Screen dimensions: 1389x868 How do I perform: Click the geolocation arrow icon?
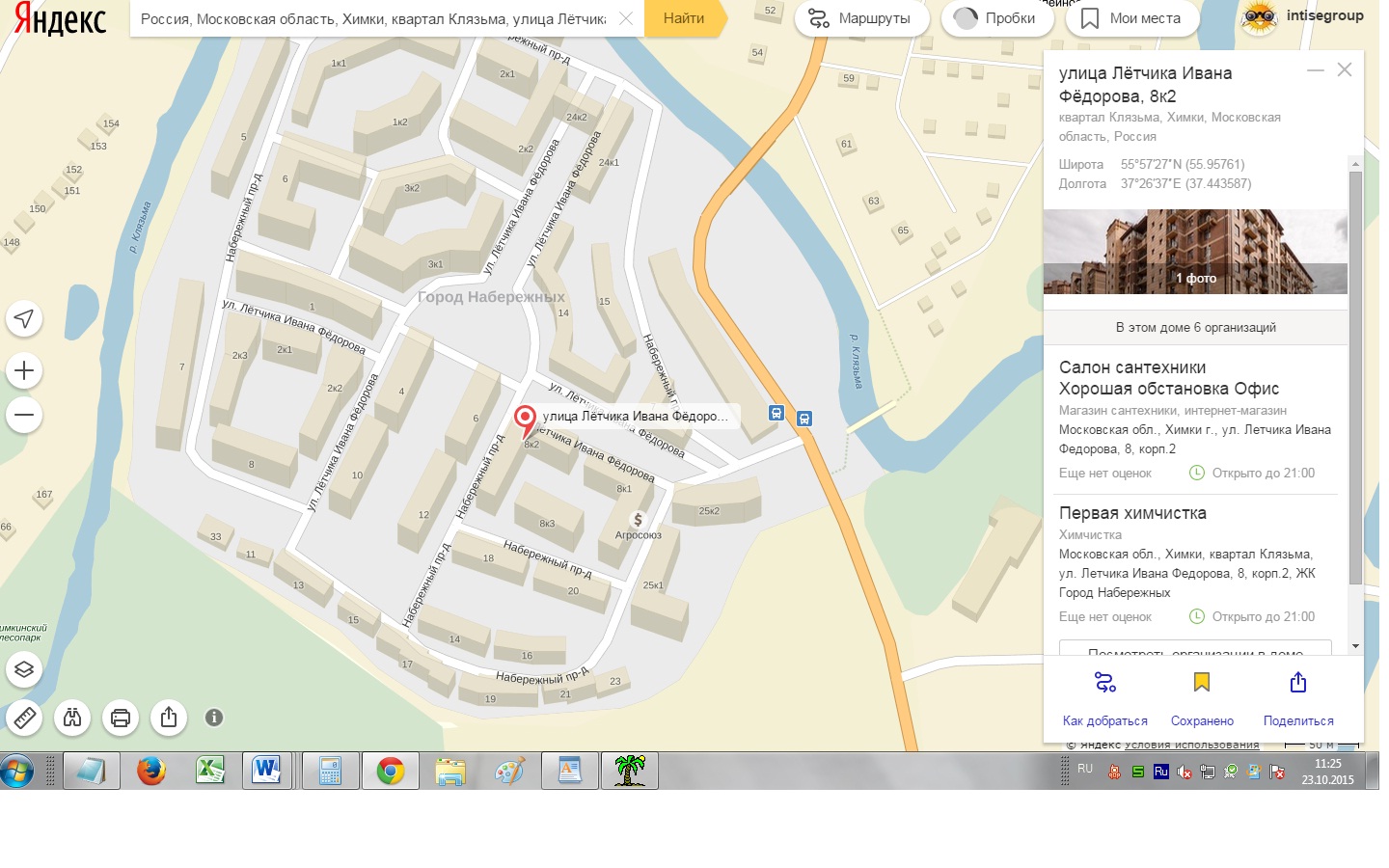(24, 319)
